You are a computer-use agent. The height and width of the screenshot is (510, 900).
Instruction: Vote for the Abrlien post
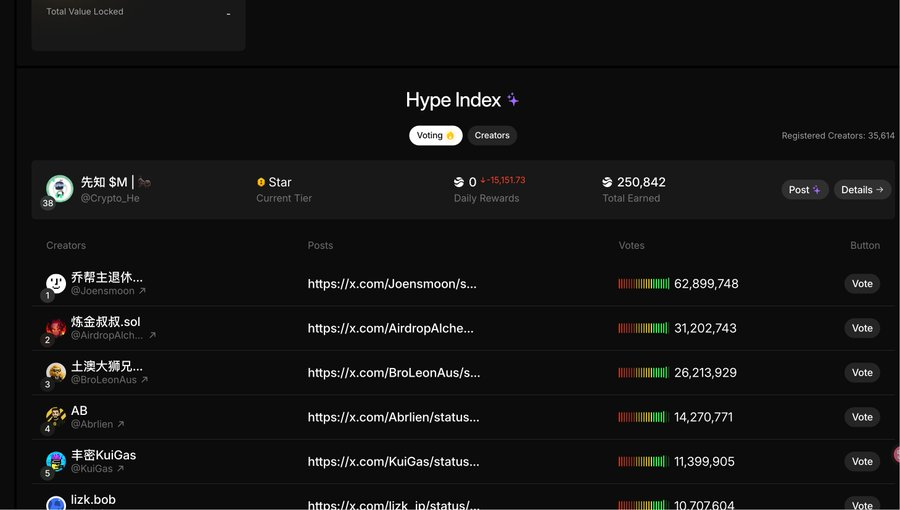coord(862,417)
